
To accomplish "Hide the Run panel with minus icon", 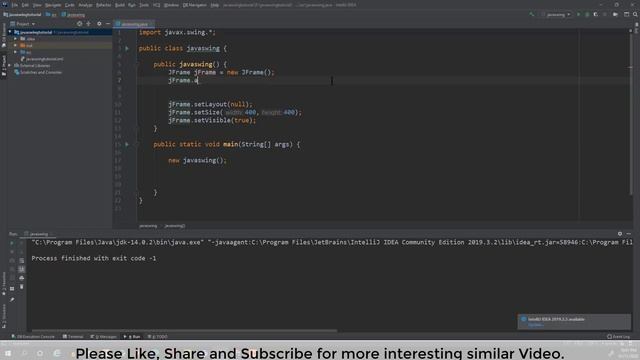I will pyautogui.click(x=629, y=234).
